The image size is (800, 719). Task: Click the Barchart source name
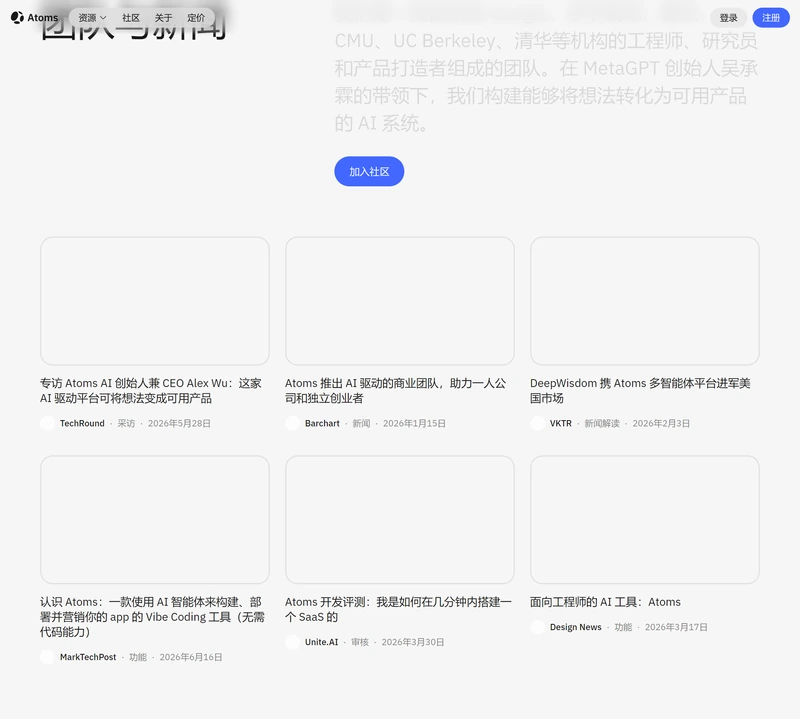[x=322, y=424]
